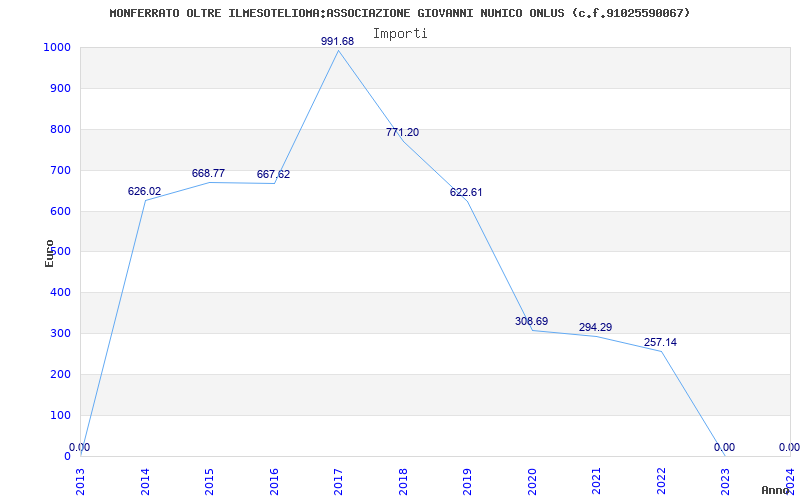Screen dimensions: 800x500
Task: Click the 600 y-axis tick label
Action: (61, 211)
